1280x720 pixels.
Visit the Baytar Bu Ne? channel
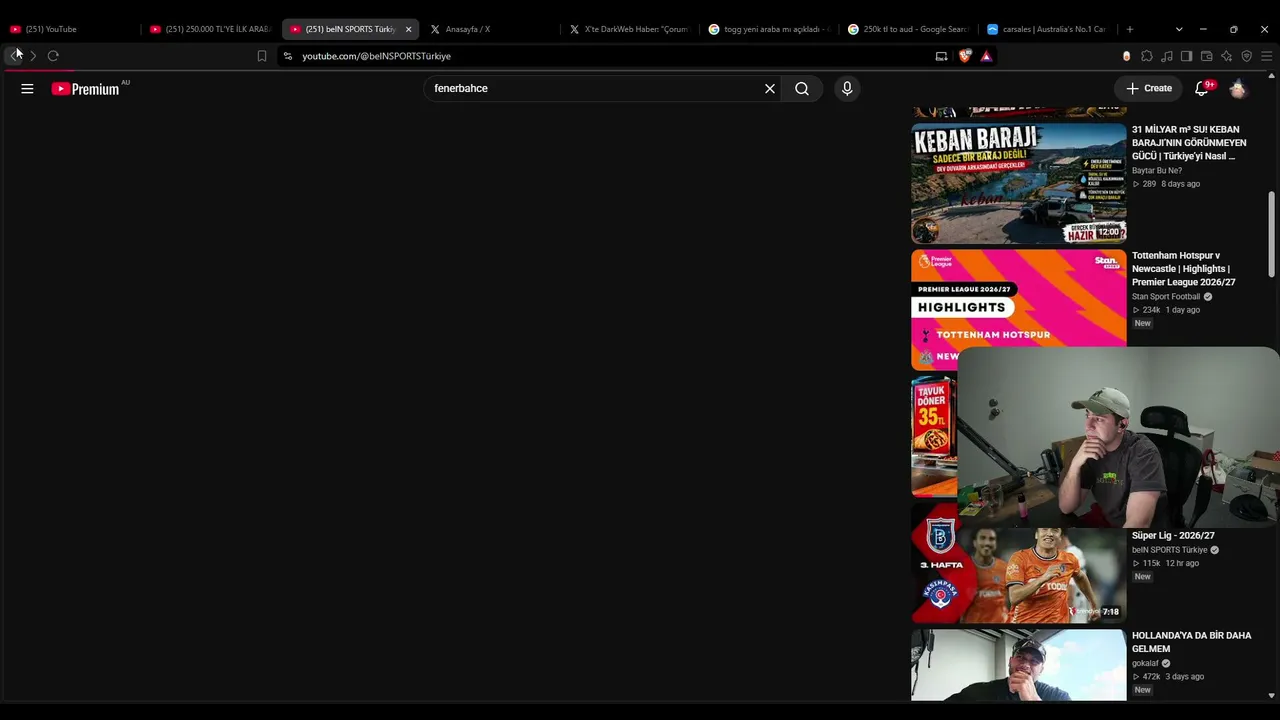point(1157,171)
